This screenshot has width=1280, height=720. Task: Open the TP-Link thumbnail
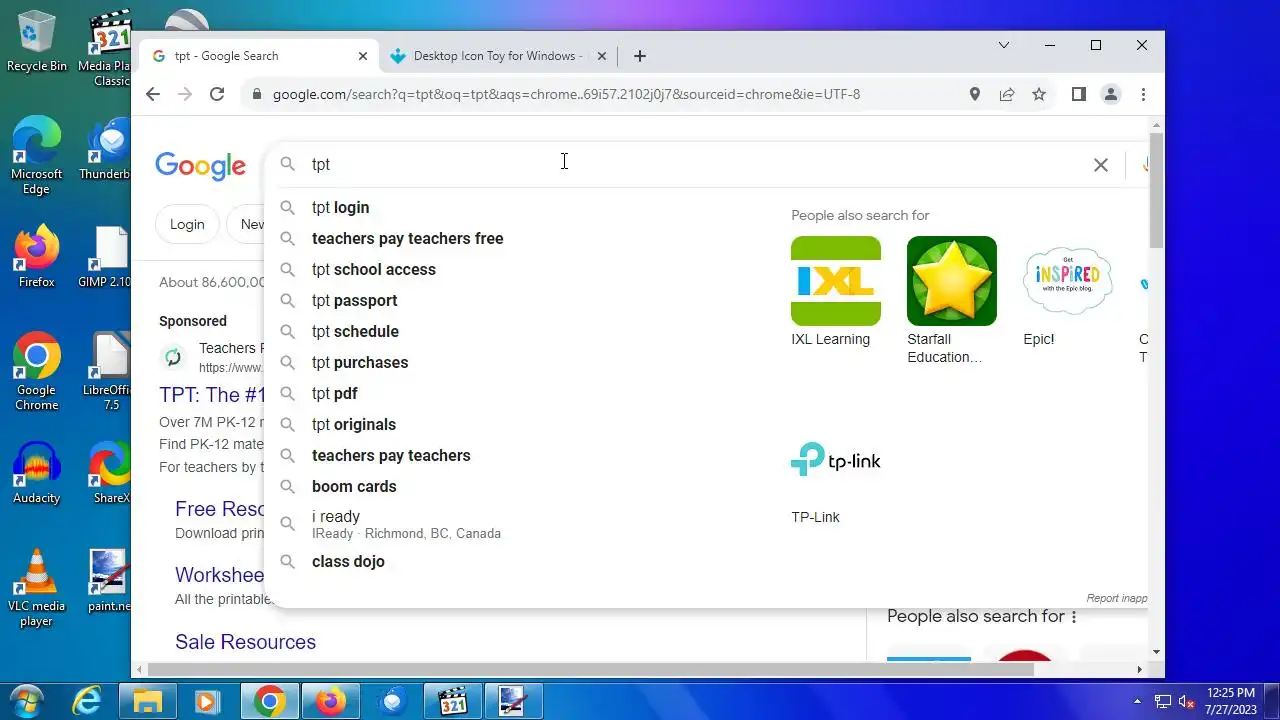point(836,459)
